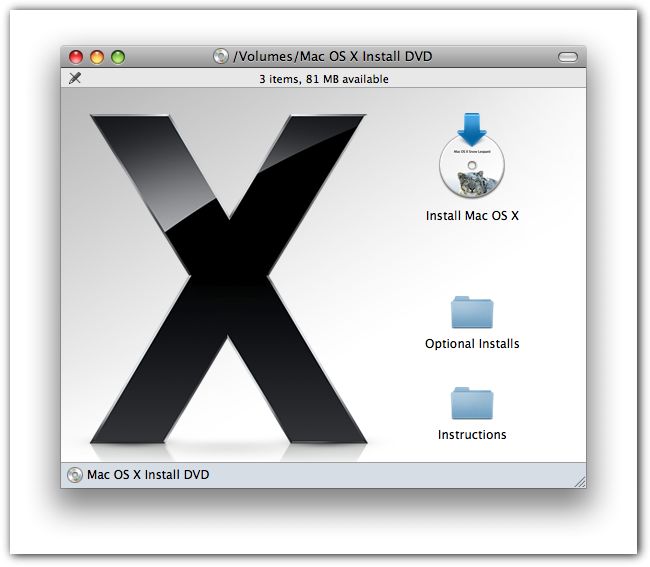Select the Instructions folder icon

tap(472, 403)
